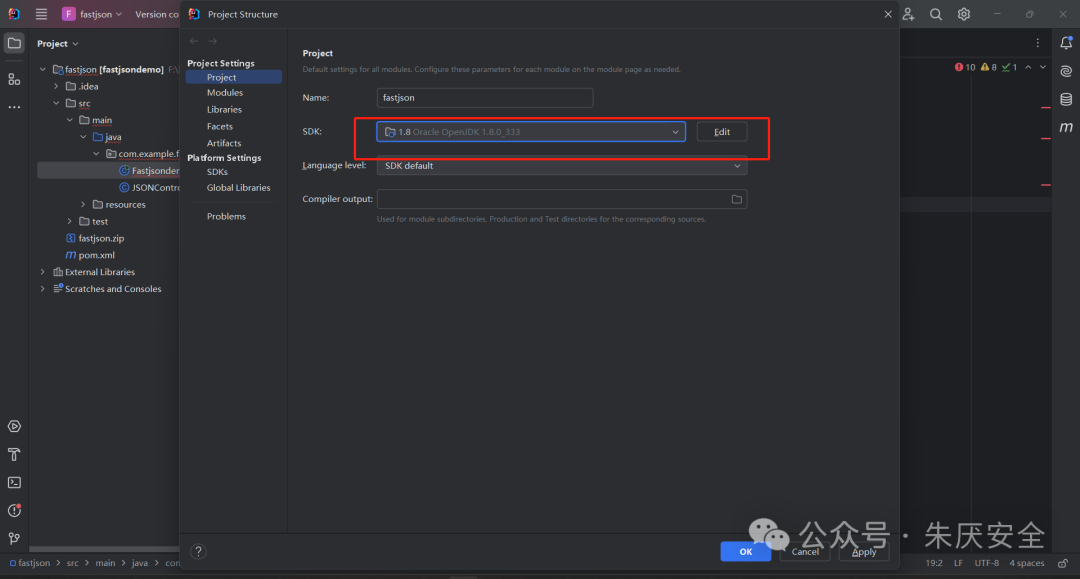Click 4 spaces indent in status bar

pos(1026,563)
